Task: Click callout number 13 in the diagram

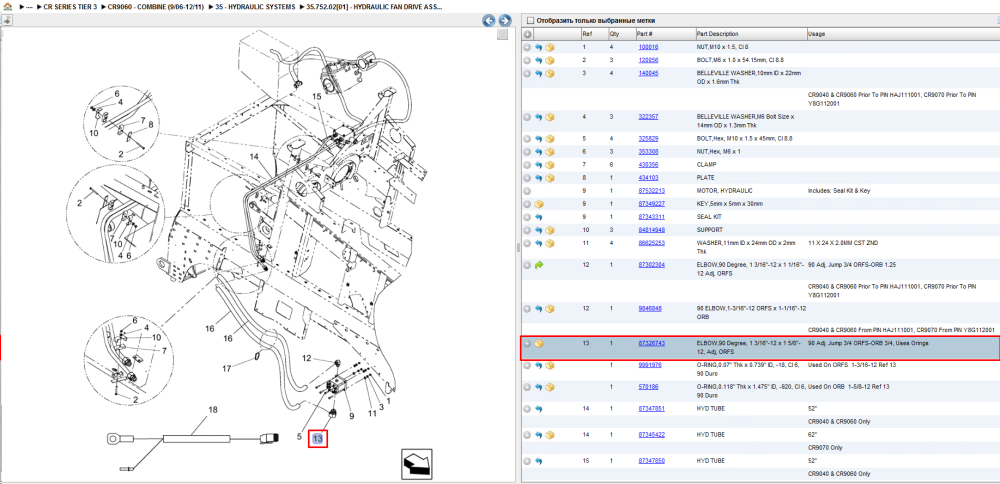Action: tap(318, 438)
